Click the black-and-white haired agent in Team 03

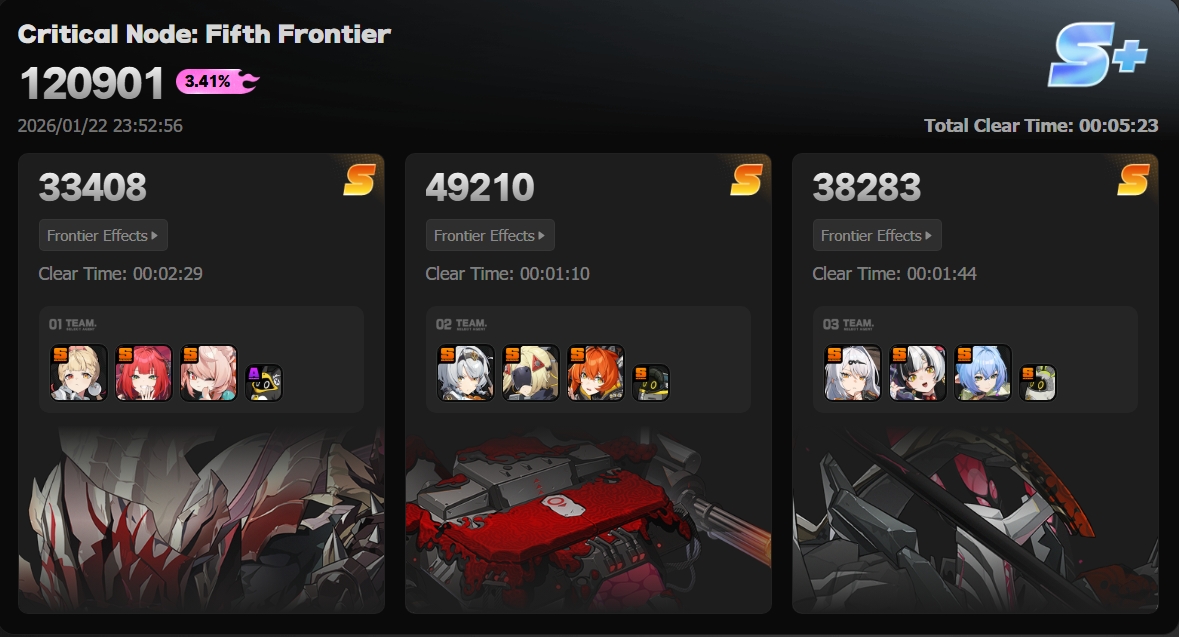[917, 373]
